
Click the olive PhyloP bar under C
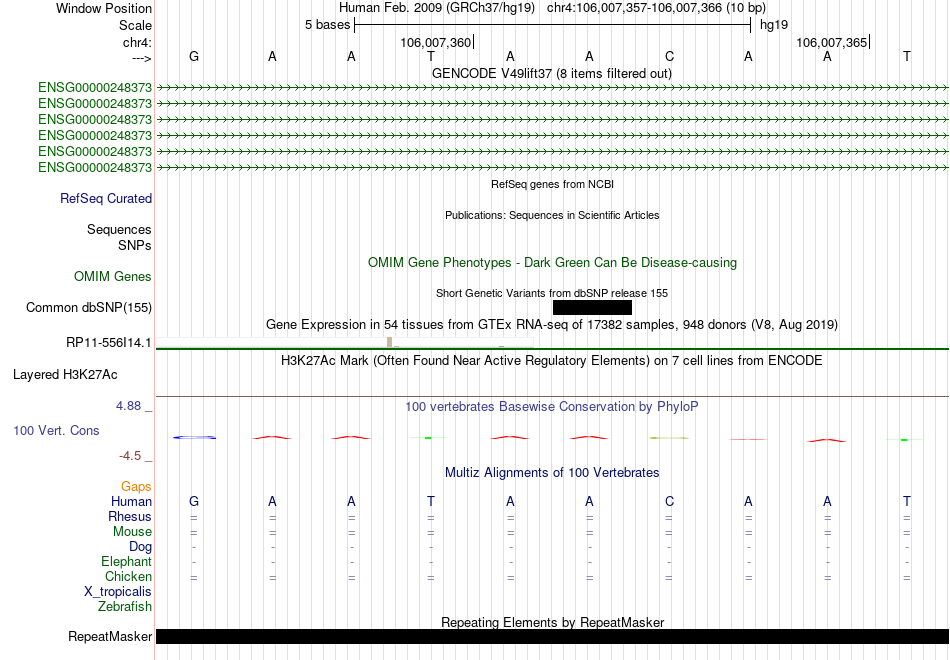click(x=669, y=438)
